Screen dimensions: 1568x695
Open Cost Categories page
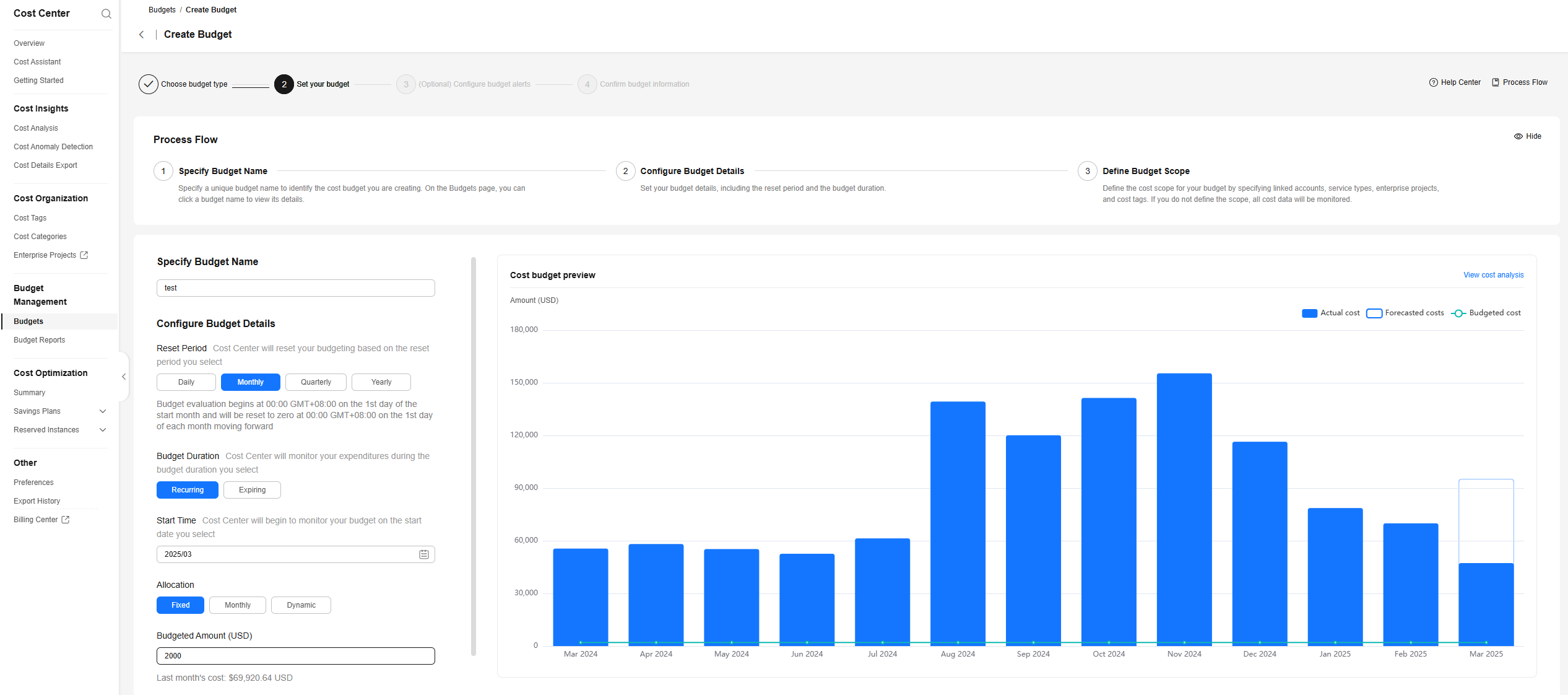tap(40, 237)
